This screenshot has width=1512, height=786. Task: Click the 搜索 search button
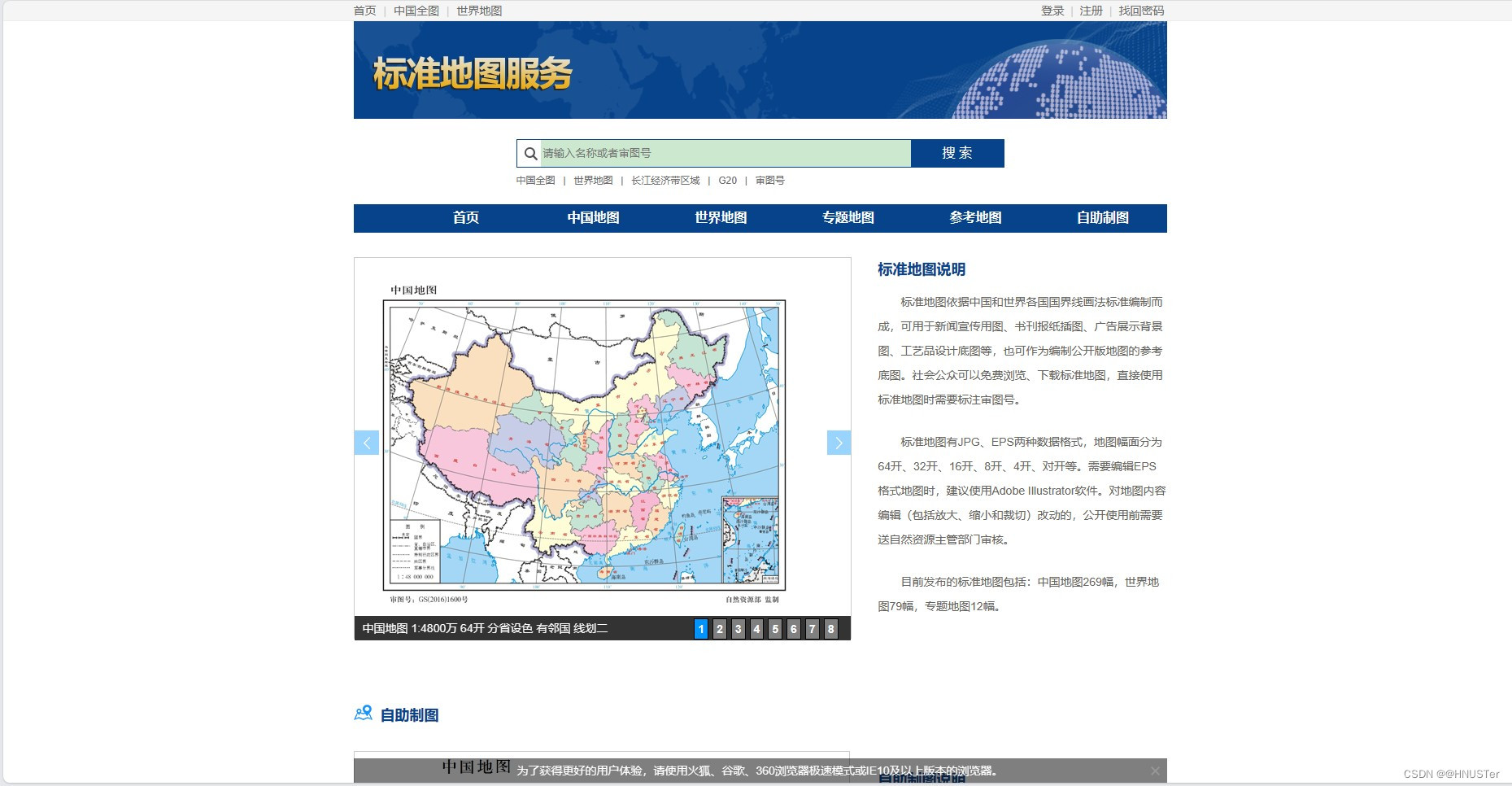(x=957, y=153)
